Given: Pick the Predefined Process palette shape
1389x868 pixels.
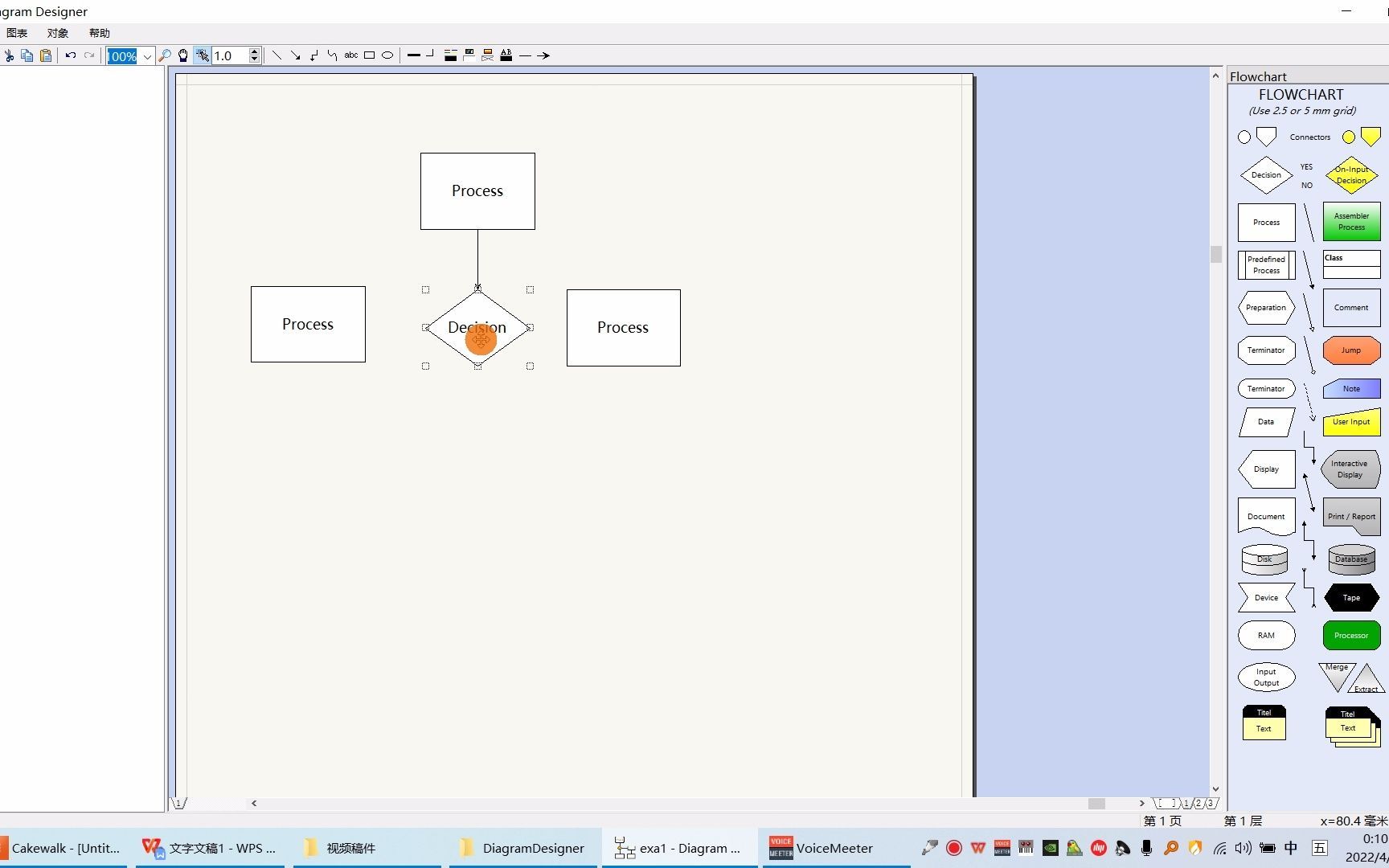Looking at the screenshot, I should click(x=1266, y=265).
